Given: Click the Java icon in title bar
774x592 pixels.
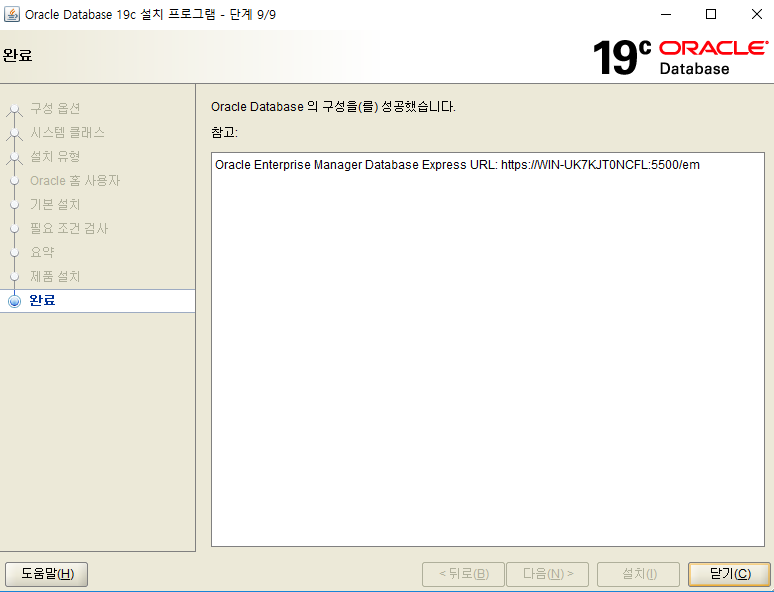Looking at the screenshot, I should (11, 14).
